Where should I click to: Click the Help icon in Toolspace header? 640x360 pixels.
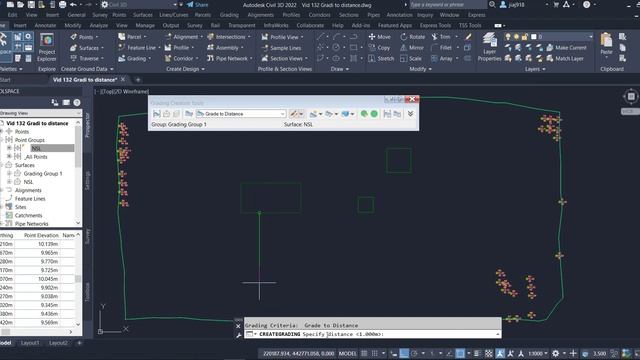(x=77, y=102)
